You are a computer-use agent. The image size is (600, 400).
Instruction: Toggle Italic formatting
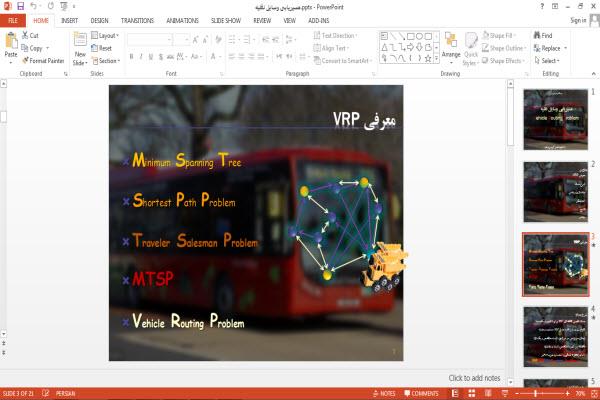tap(141, 57)
